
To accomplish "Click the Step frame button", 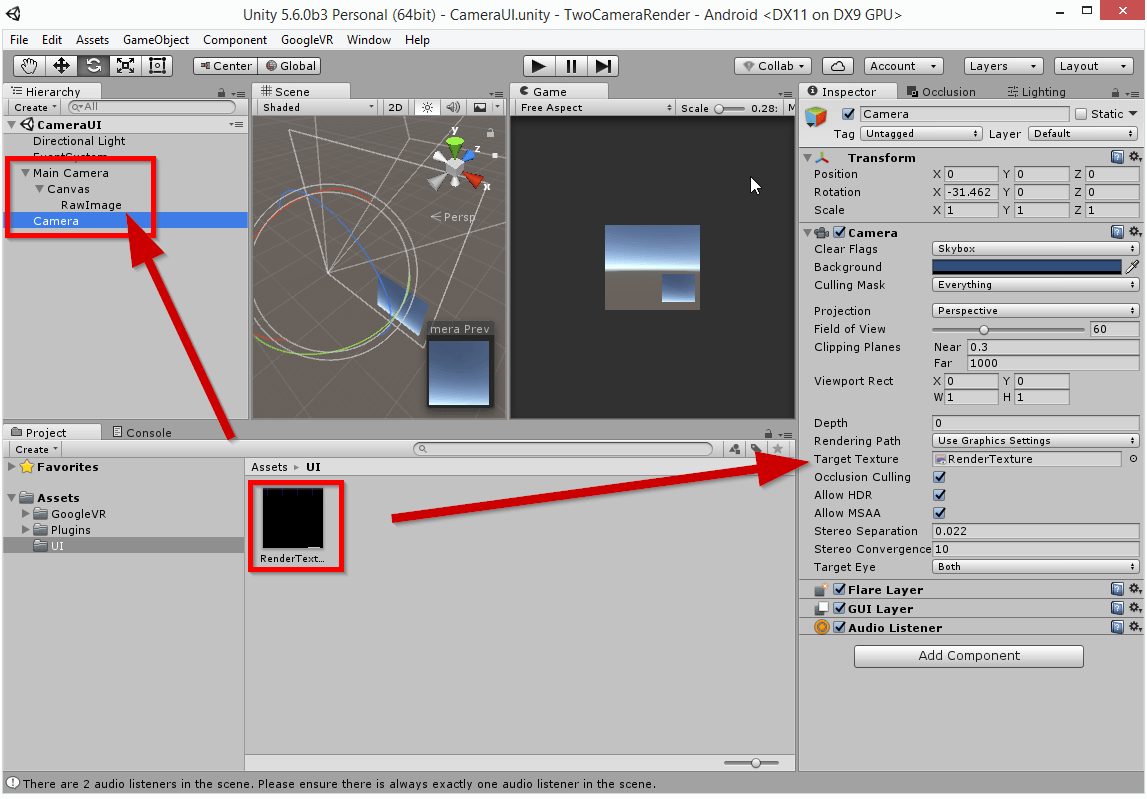I will pos(603,66).
